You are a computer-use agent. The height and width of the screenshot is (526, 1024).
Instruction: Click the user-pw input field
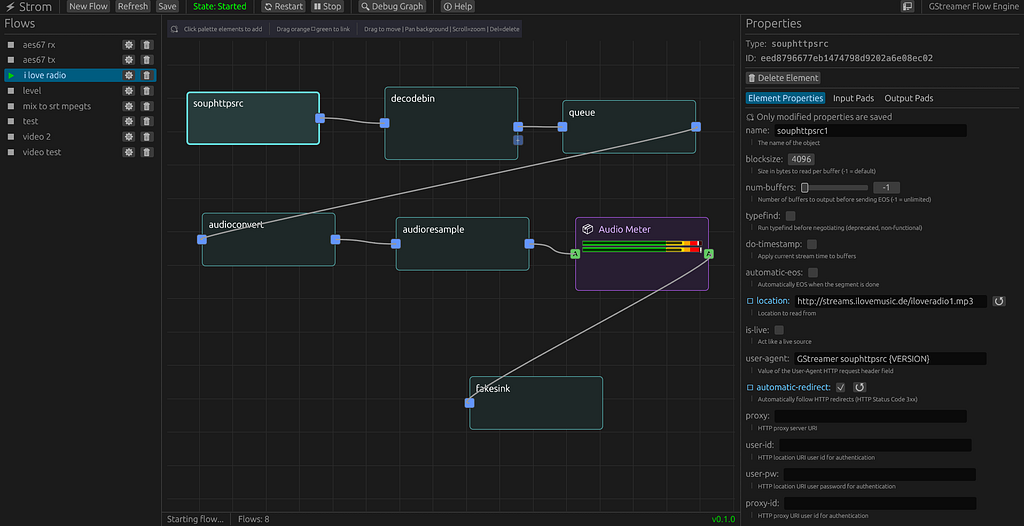pos(880,474)
